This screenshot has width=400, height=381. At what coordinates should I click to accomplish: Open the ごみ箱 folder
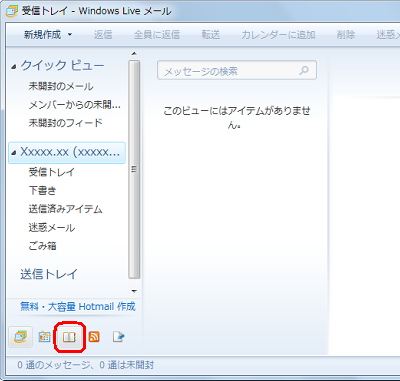tap(42, 246)
